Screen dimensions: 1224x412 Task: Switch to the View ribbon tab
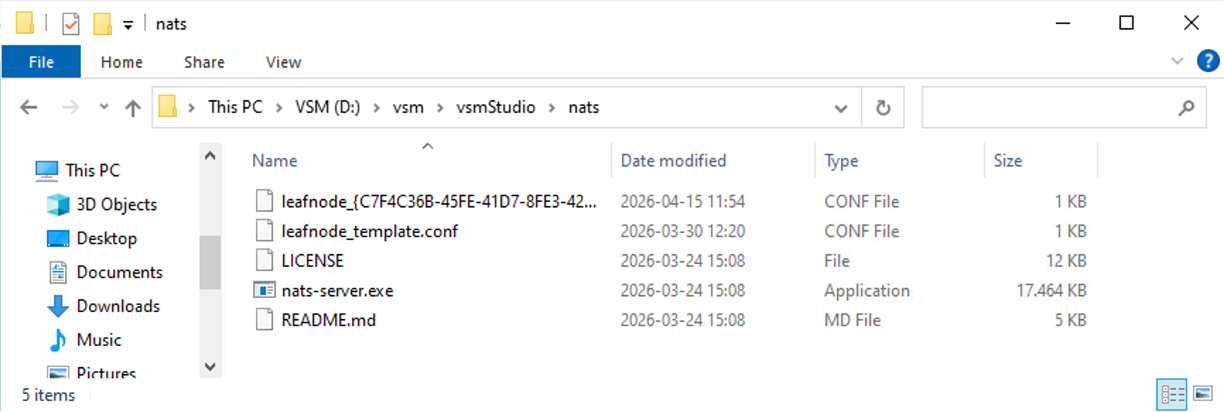coord(283,62)
